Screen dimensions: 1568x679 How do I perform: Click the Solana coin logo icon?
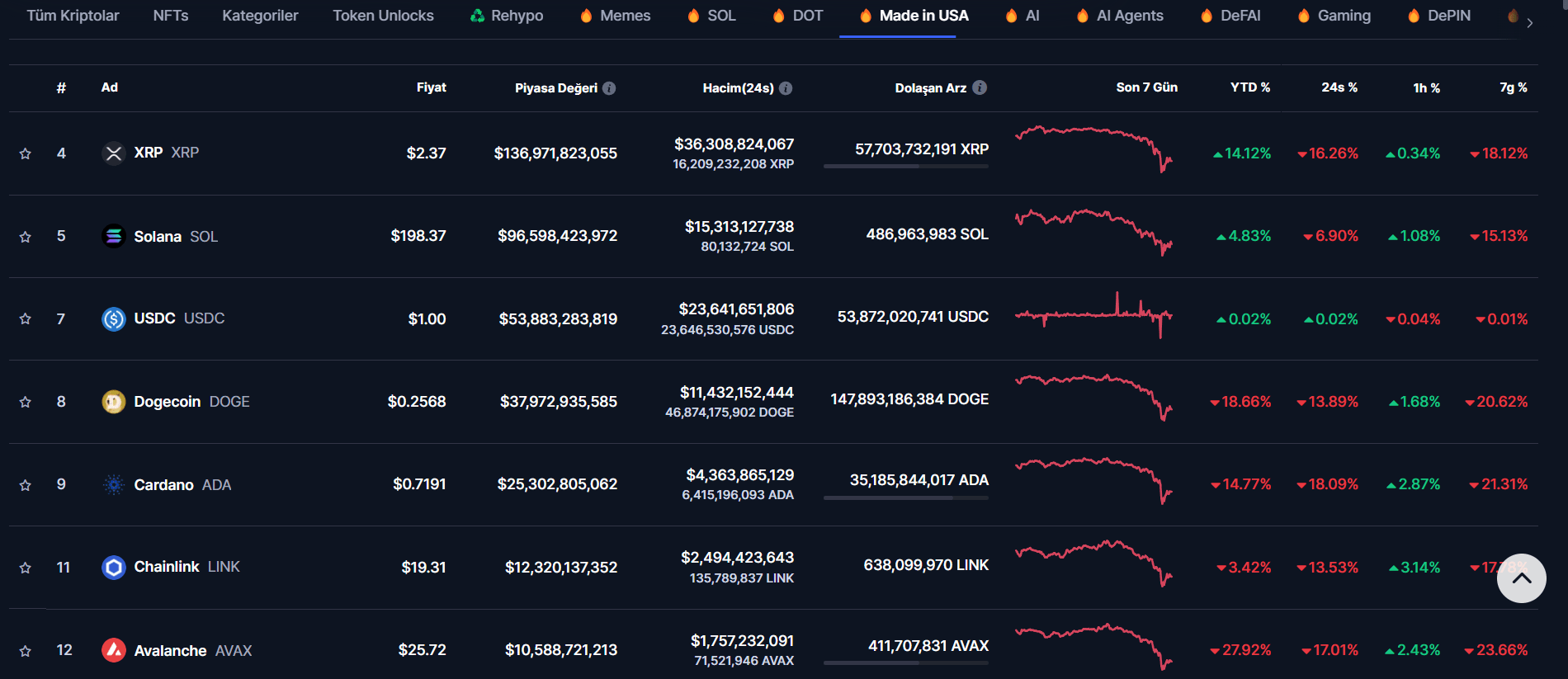114,236
